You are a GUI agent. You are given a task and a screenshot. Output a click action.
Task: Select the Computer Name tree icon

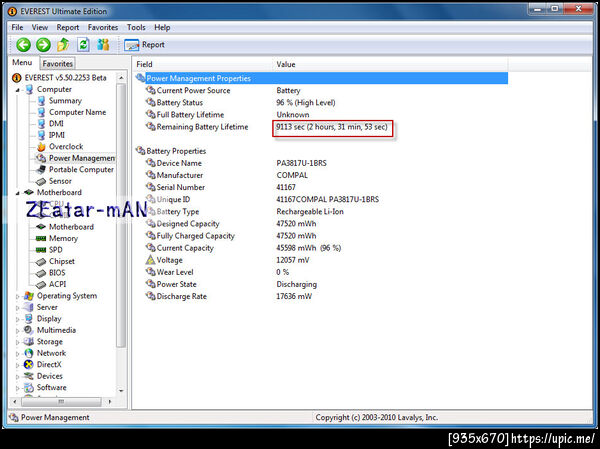click(41, 112)
